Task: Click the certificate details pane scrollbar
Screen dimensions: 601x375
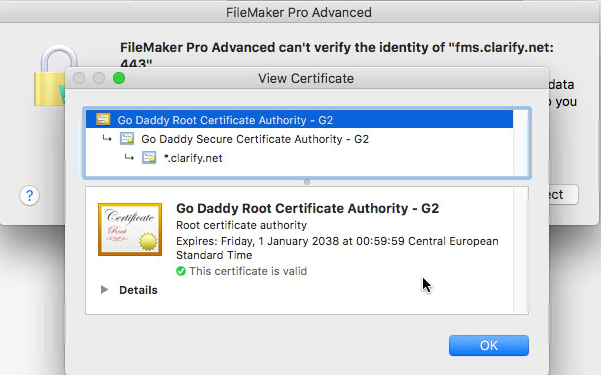Action: [521, 251]
